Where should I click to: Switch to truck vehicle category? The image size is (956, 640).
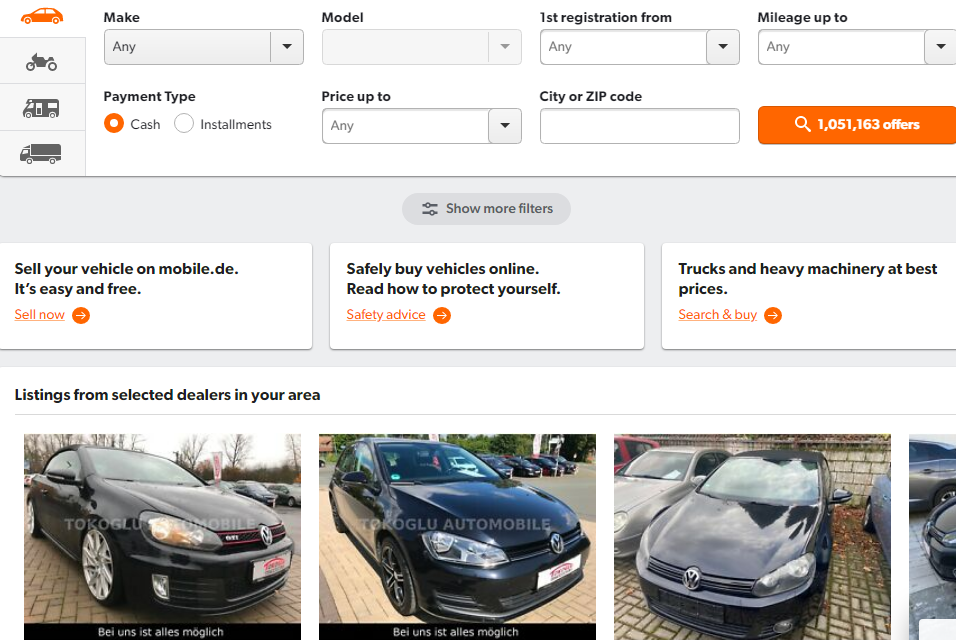tap(42, 153)
